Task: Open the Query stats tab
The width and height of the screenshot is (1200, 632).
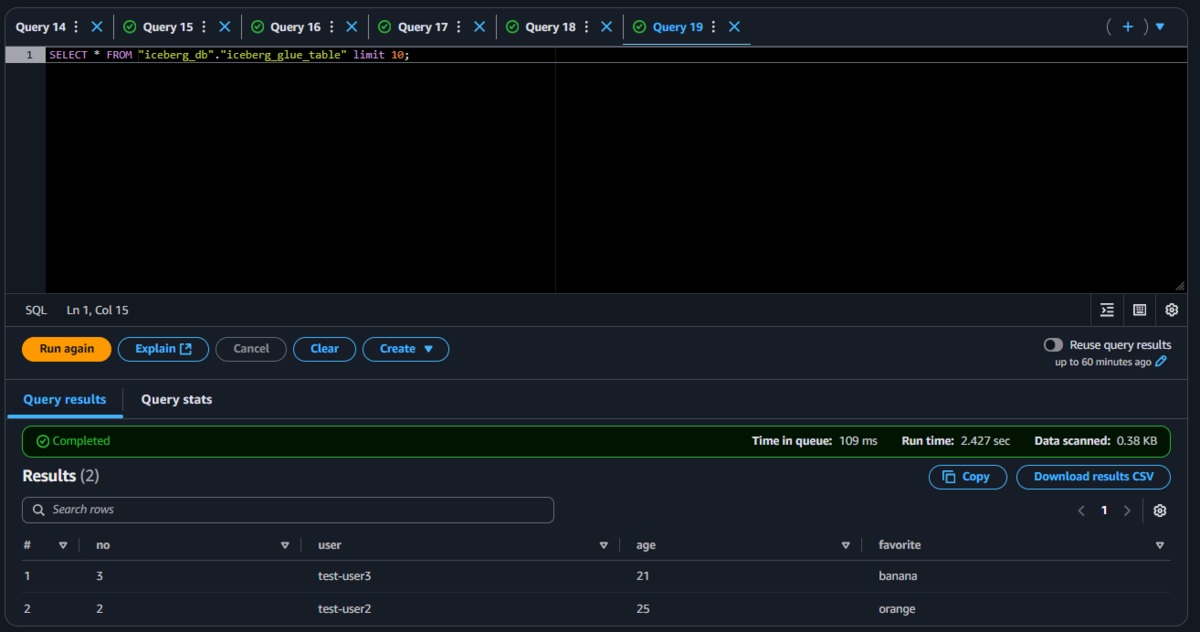Action: pyautogui.click(x=176, y=399)
